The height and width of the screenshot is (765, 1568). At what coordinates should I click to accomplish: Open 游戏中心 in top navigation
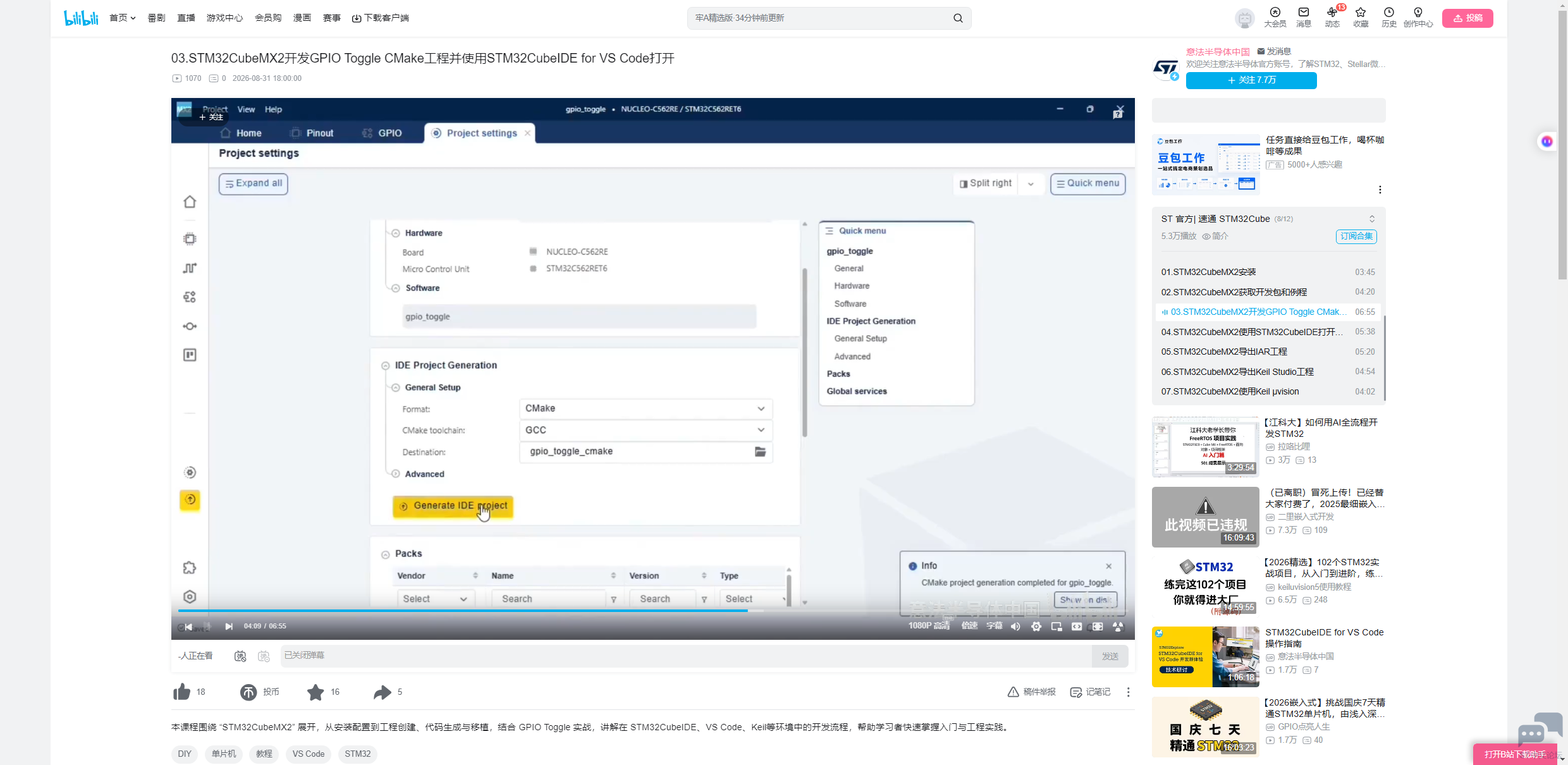224,18
